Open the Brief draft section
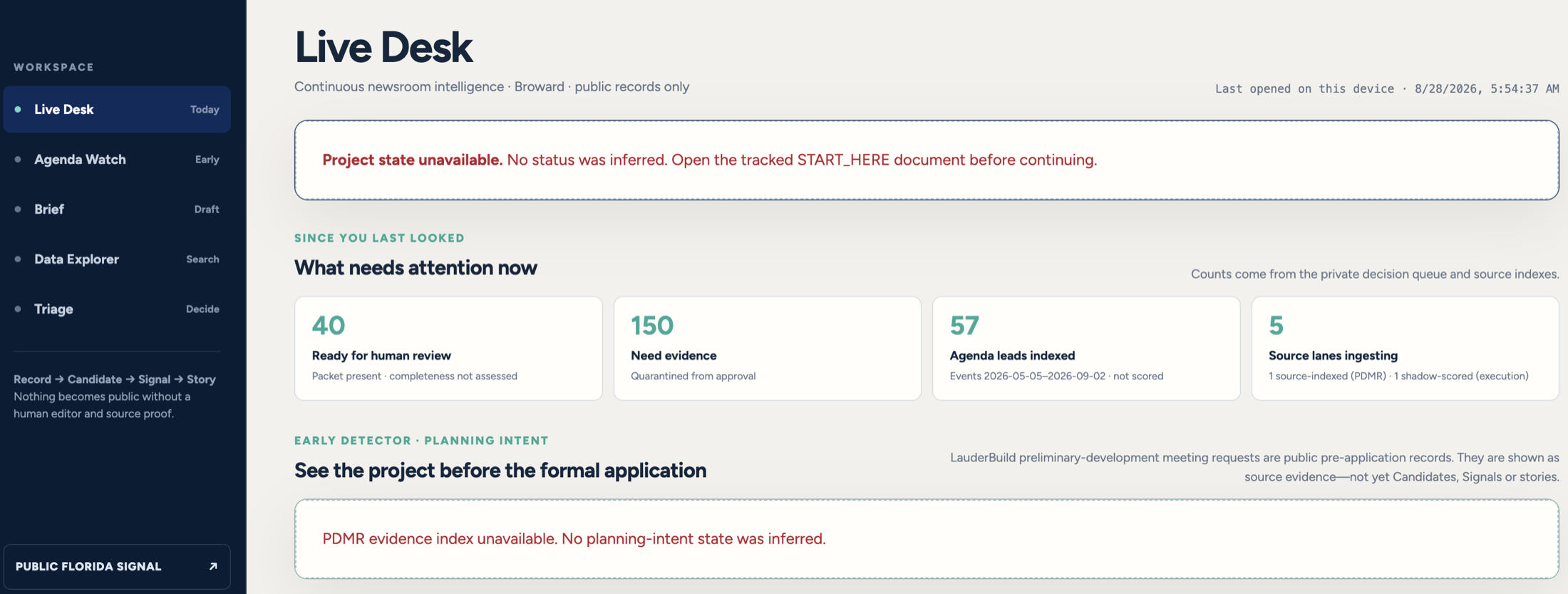This screenshot has height=594, width=1568. click(117, 209)
